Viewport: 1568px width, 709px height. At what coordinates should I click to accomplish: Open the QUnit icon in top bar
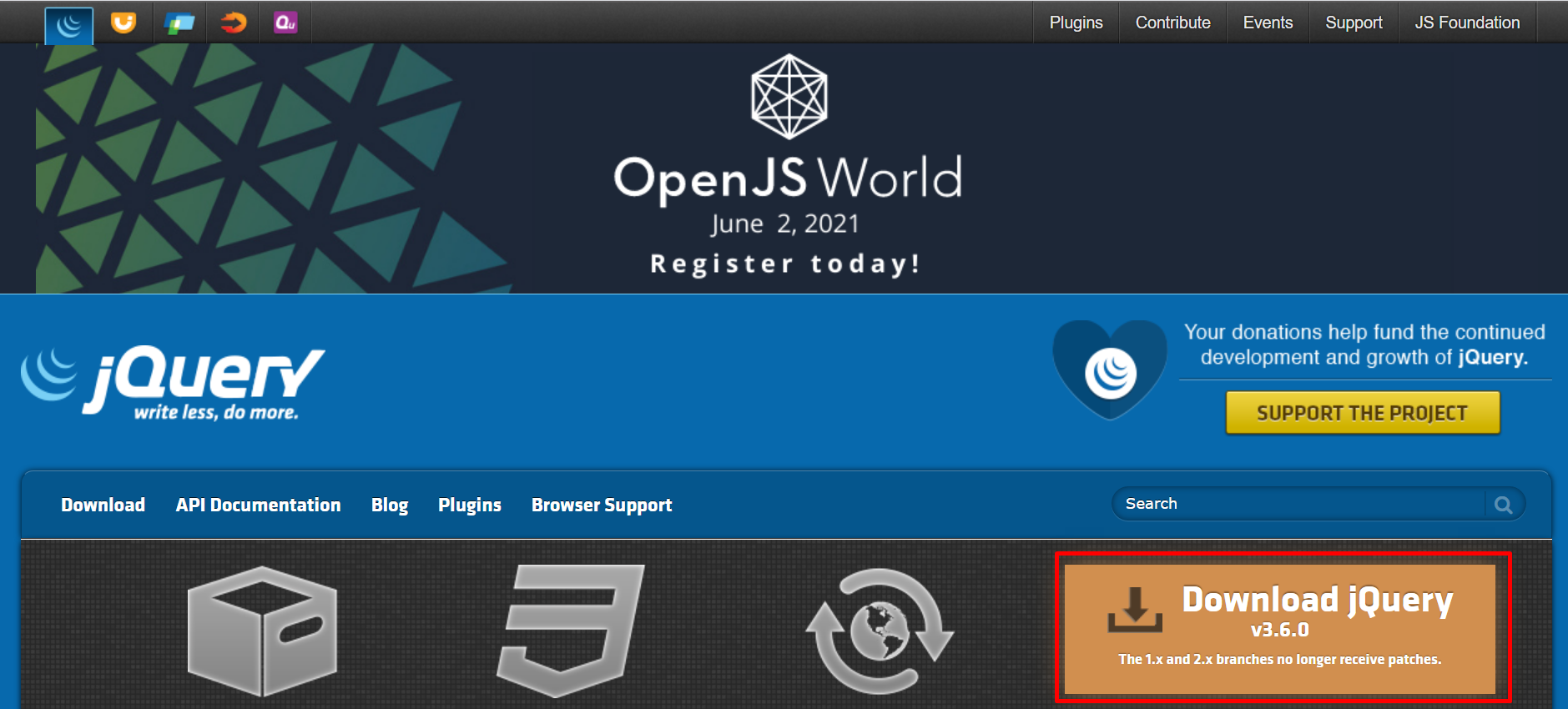pyautogui.click(x=285, y=23)
